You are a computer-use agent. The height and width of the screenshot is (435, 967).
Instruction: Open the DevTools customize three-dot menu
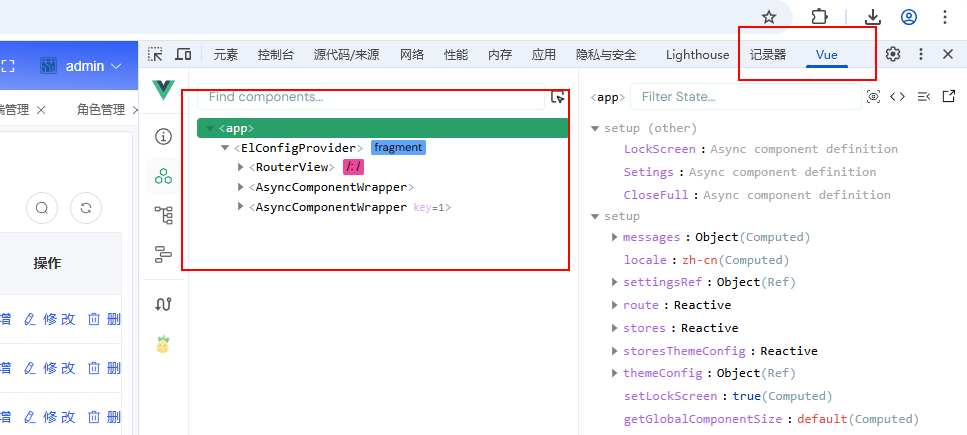[921, 54]
